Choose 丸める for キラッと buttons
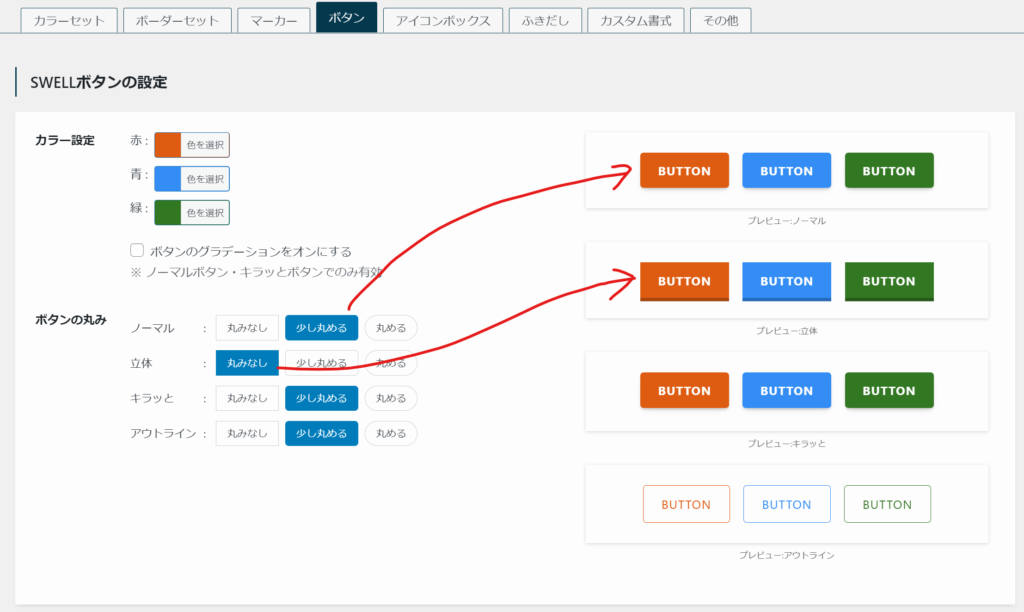 391,398
